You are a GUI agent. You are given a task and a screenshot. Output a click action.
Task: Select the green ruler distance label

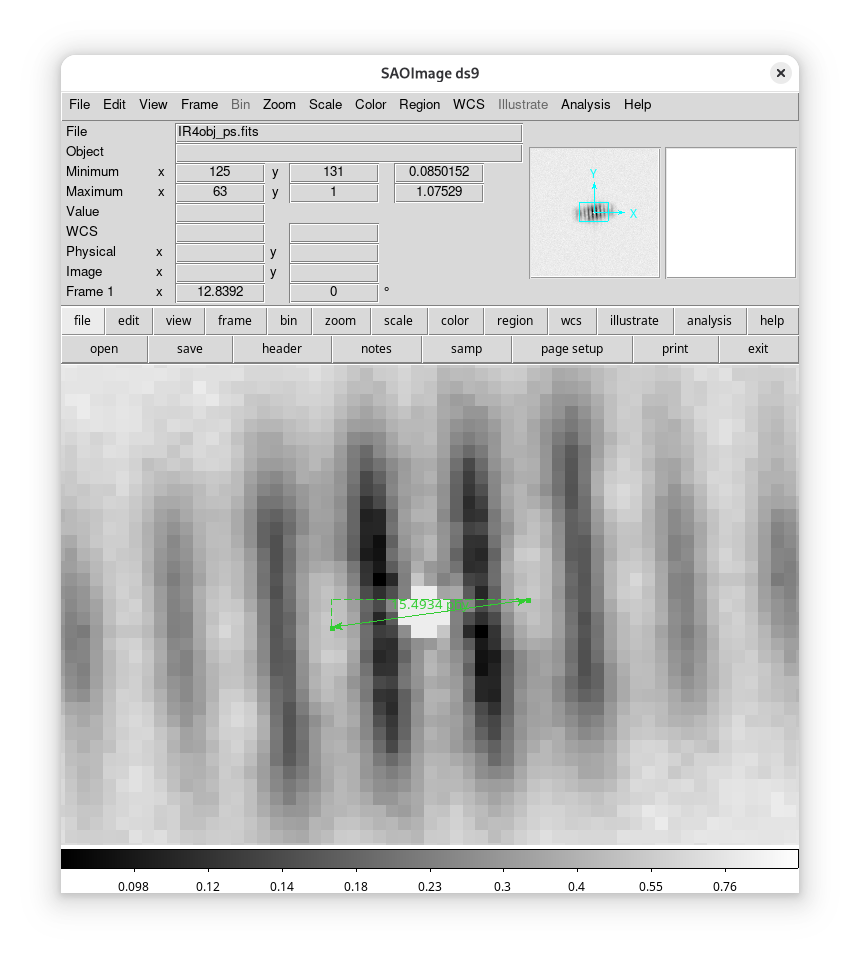430,605
